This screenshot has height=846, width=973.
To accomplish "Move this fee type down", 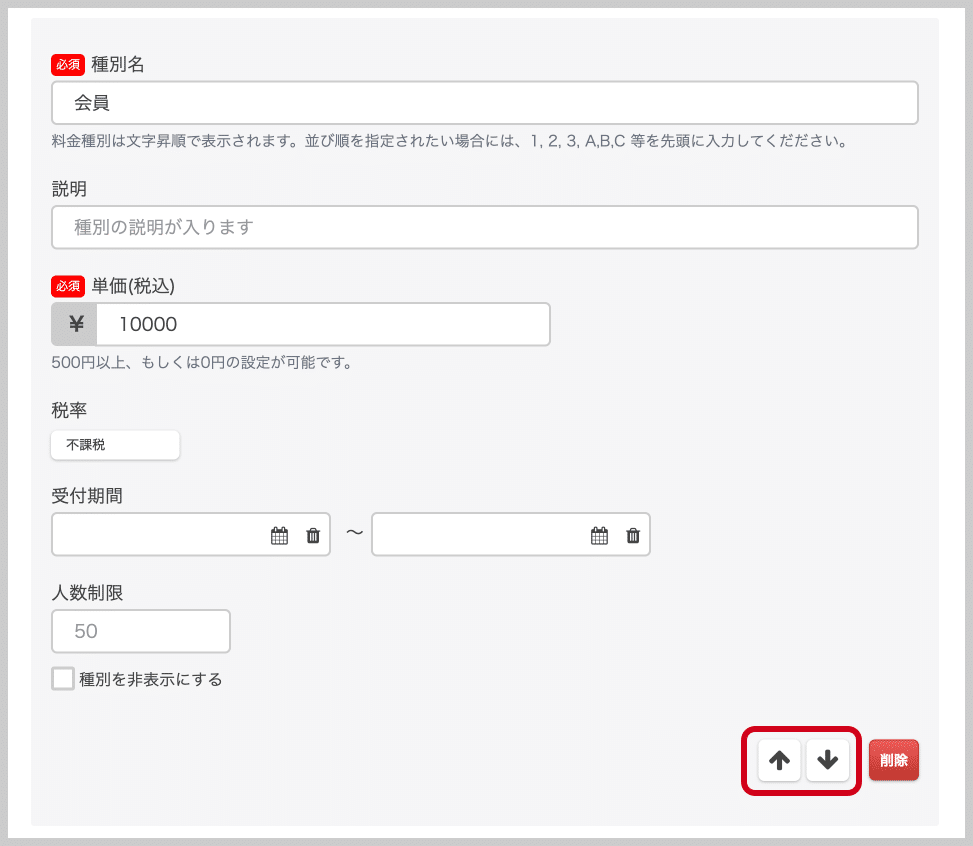I will [827, 760].
